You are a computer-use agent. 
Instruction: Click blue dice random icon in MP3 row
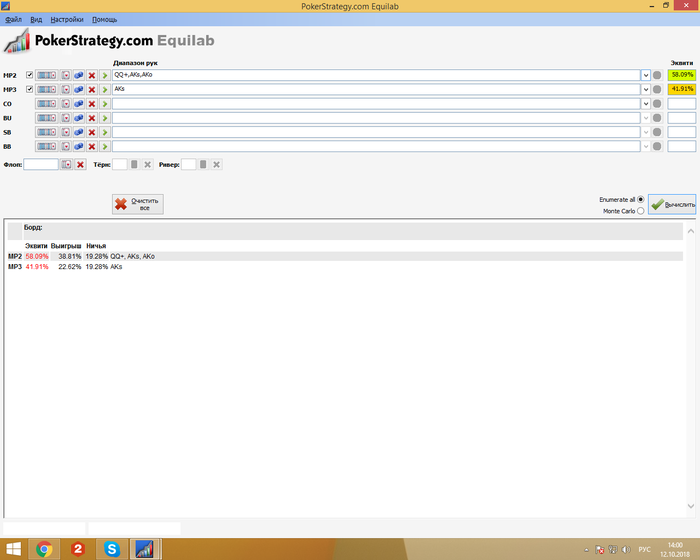click(79, 90)
